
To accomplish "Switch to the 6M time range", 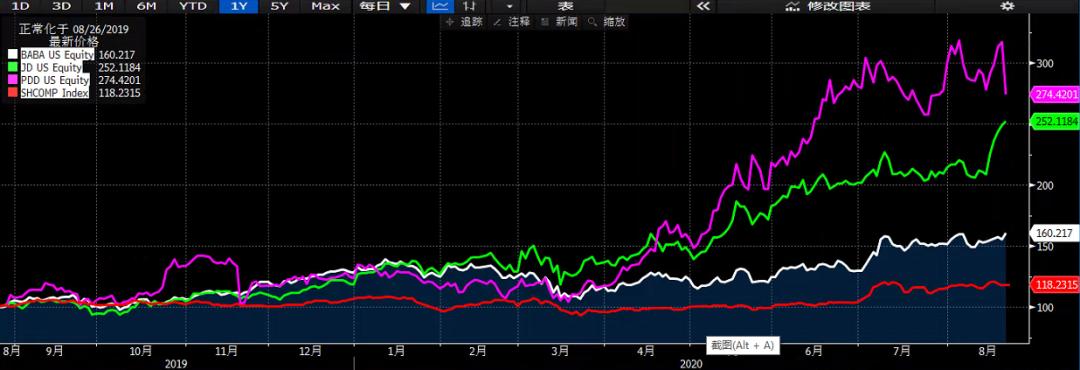I will coord(146,6).
